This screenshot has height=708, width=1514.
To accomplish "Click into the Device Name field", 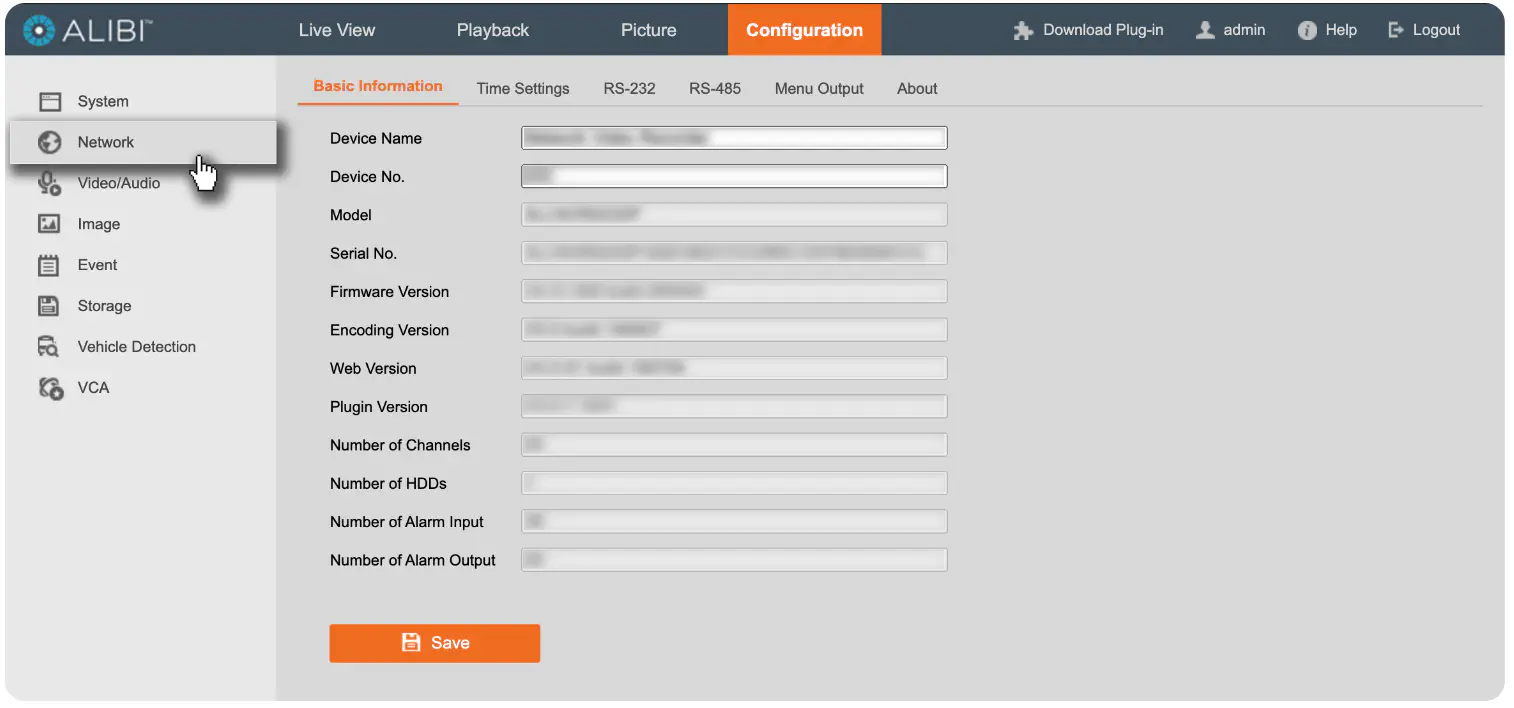I will (x=734, y=138).
